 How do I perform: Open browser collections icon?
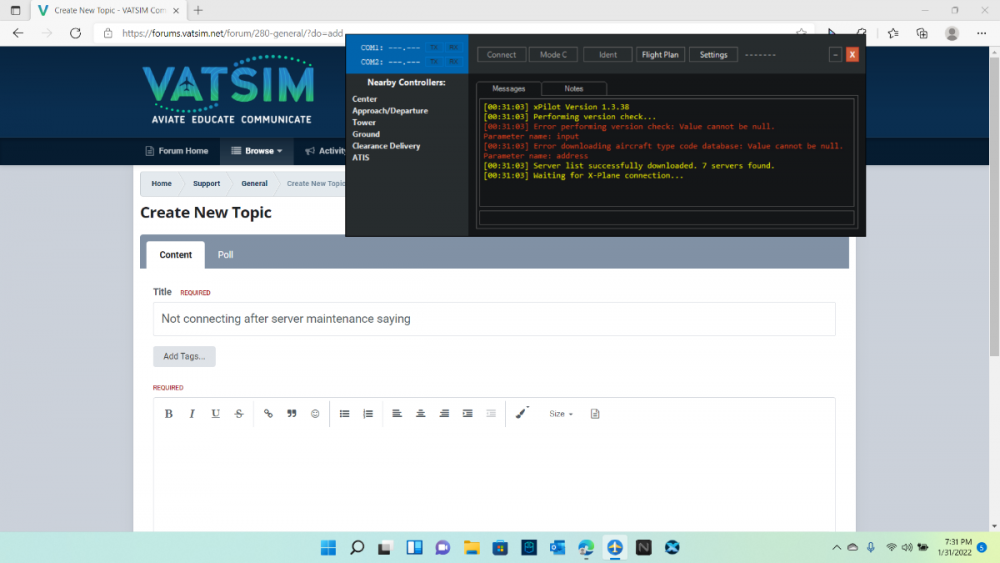point(922,33)
